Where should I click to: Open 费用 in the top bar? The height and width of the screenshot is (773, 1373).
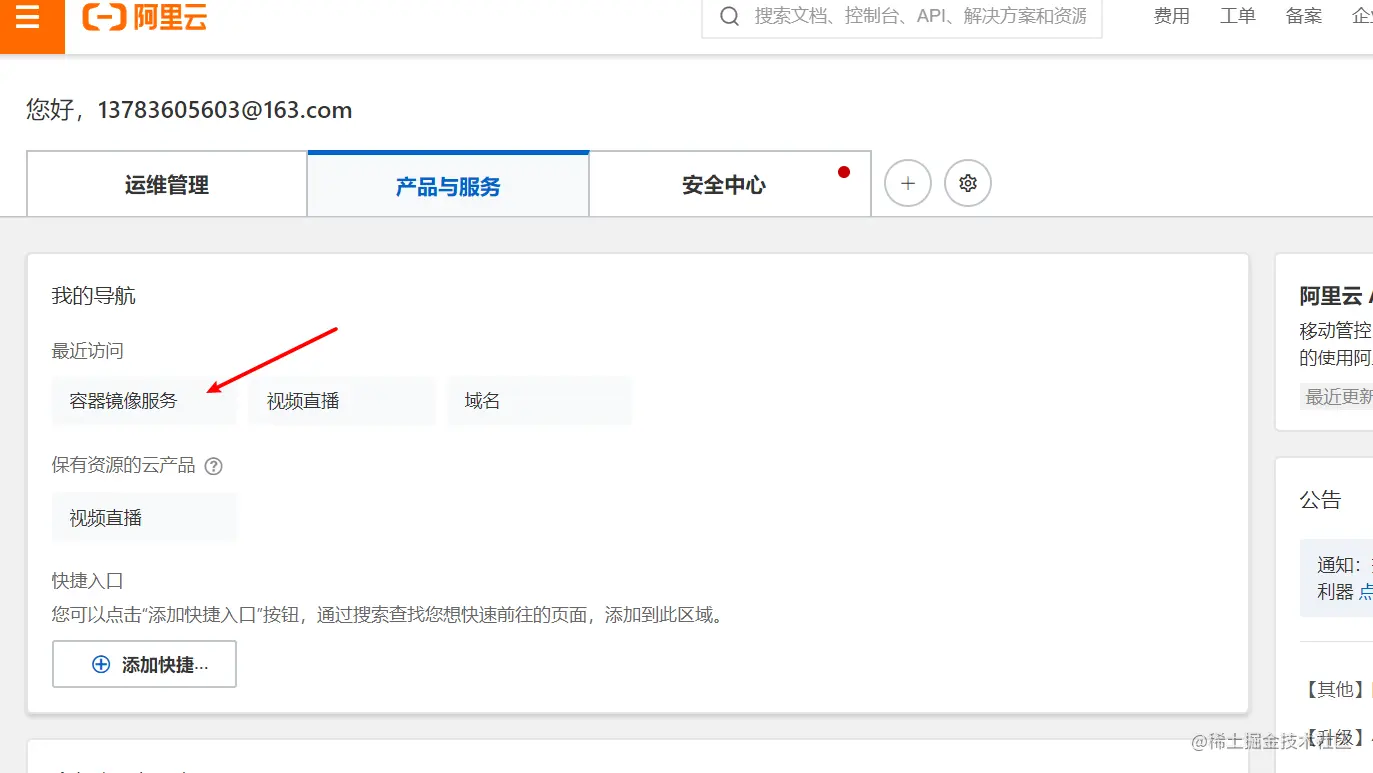point(1171,16)
